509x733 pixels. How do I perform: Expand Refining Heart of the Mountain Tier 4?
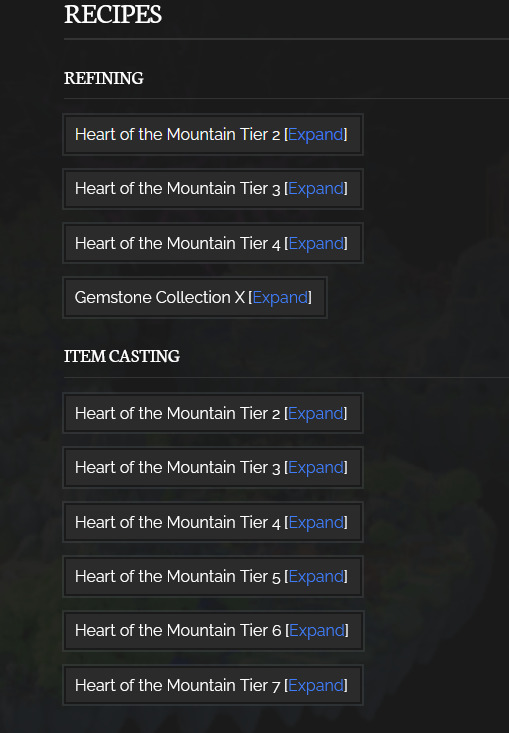(316, 244)
